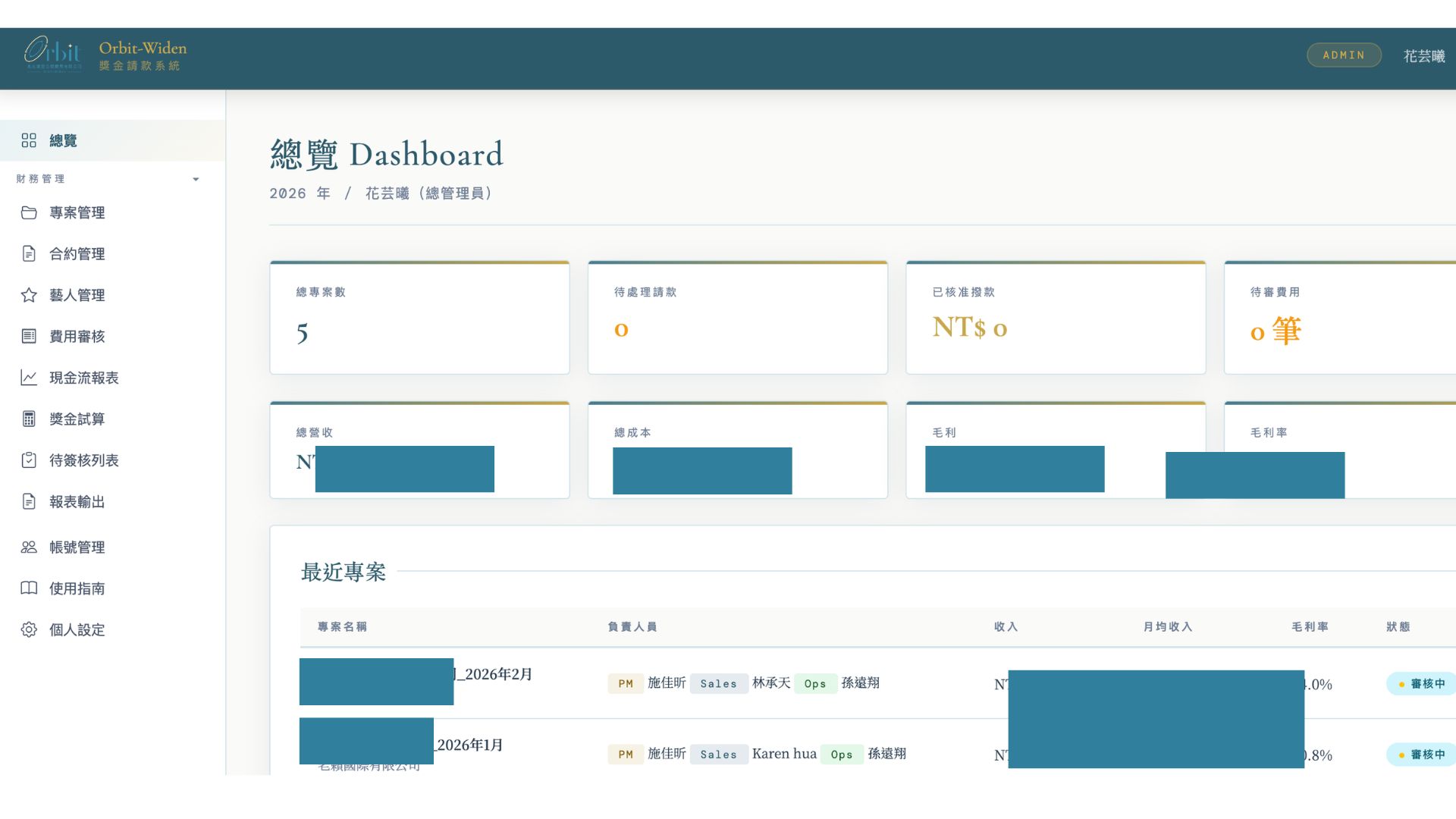Image resolution: width=1456 pixels, height=819 pixels.
Task: Click the book icon for 使用指南
Action: 29,588
